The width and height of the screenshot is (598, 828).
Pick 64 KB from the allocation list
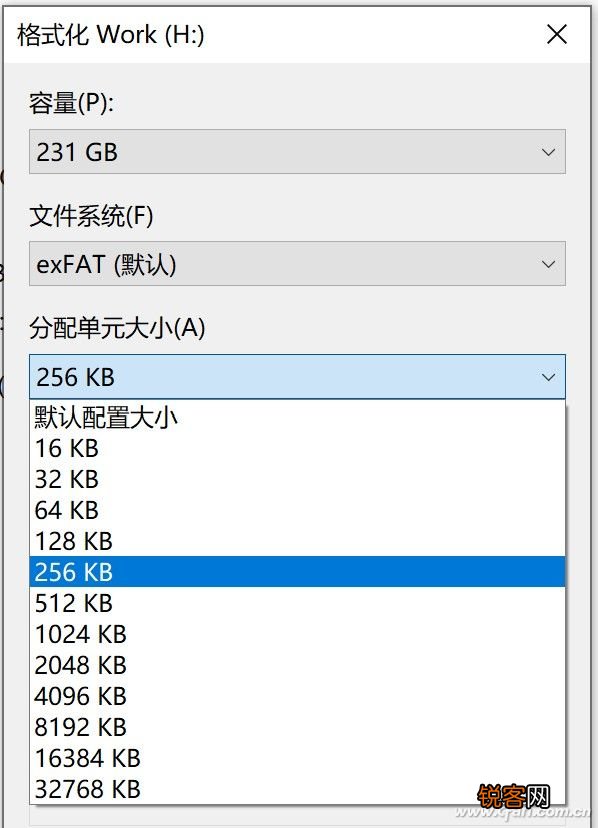tap(67, 510)
